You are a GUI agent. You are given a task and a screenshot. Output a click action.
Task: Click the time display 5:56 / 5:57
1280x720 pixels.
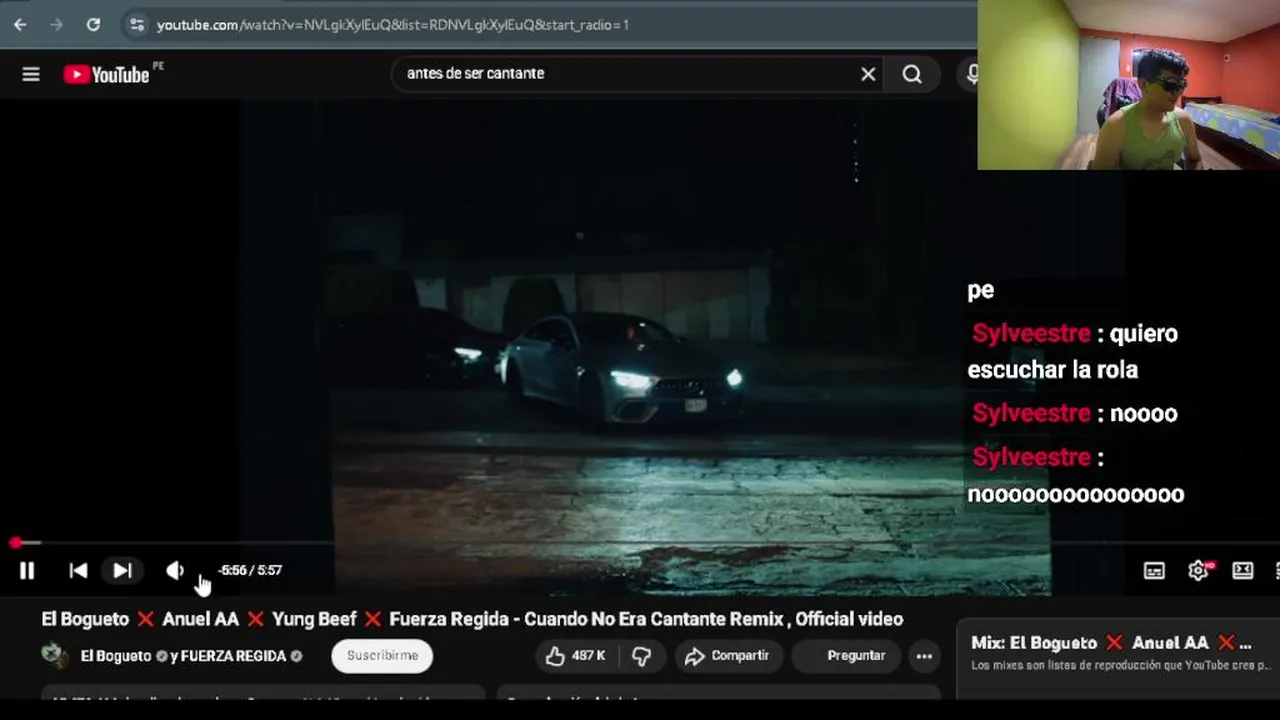click(x=250, y=570)
